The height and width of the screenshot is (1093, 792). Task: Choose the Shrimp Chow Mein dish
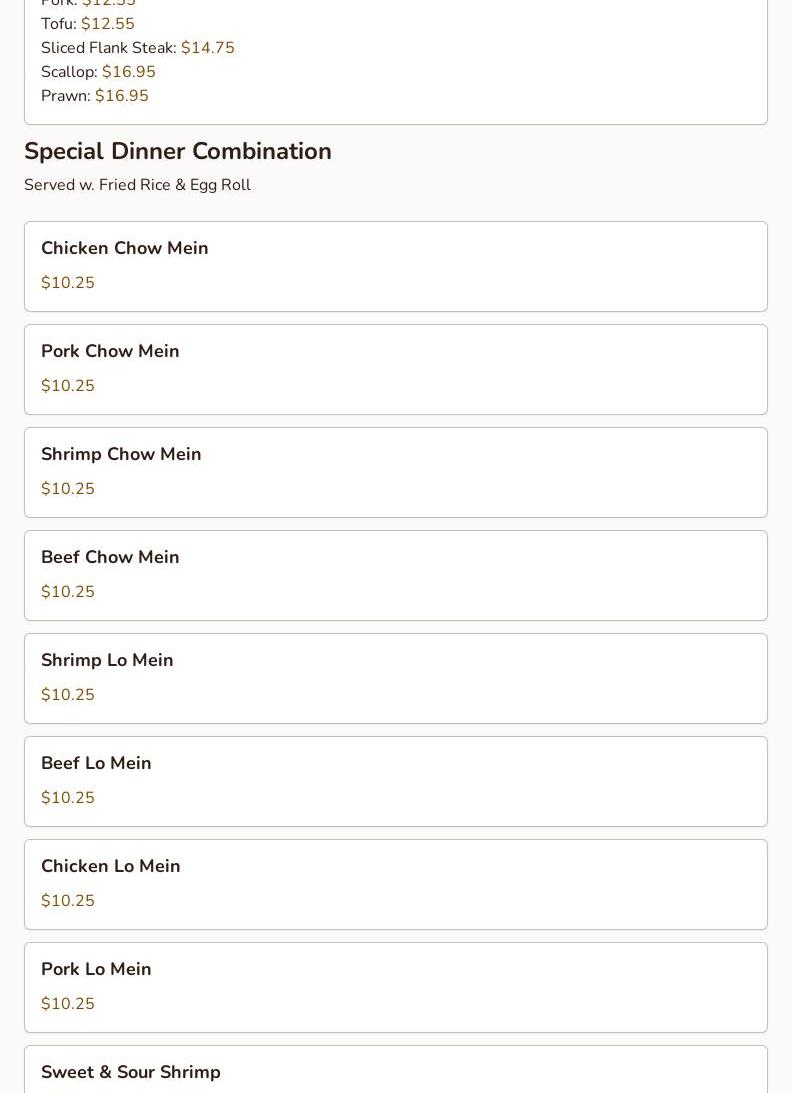tap(121, 454)
